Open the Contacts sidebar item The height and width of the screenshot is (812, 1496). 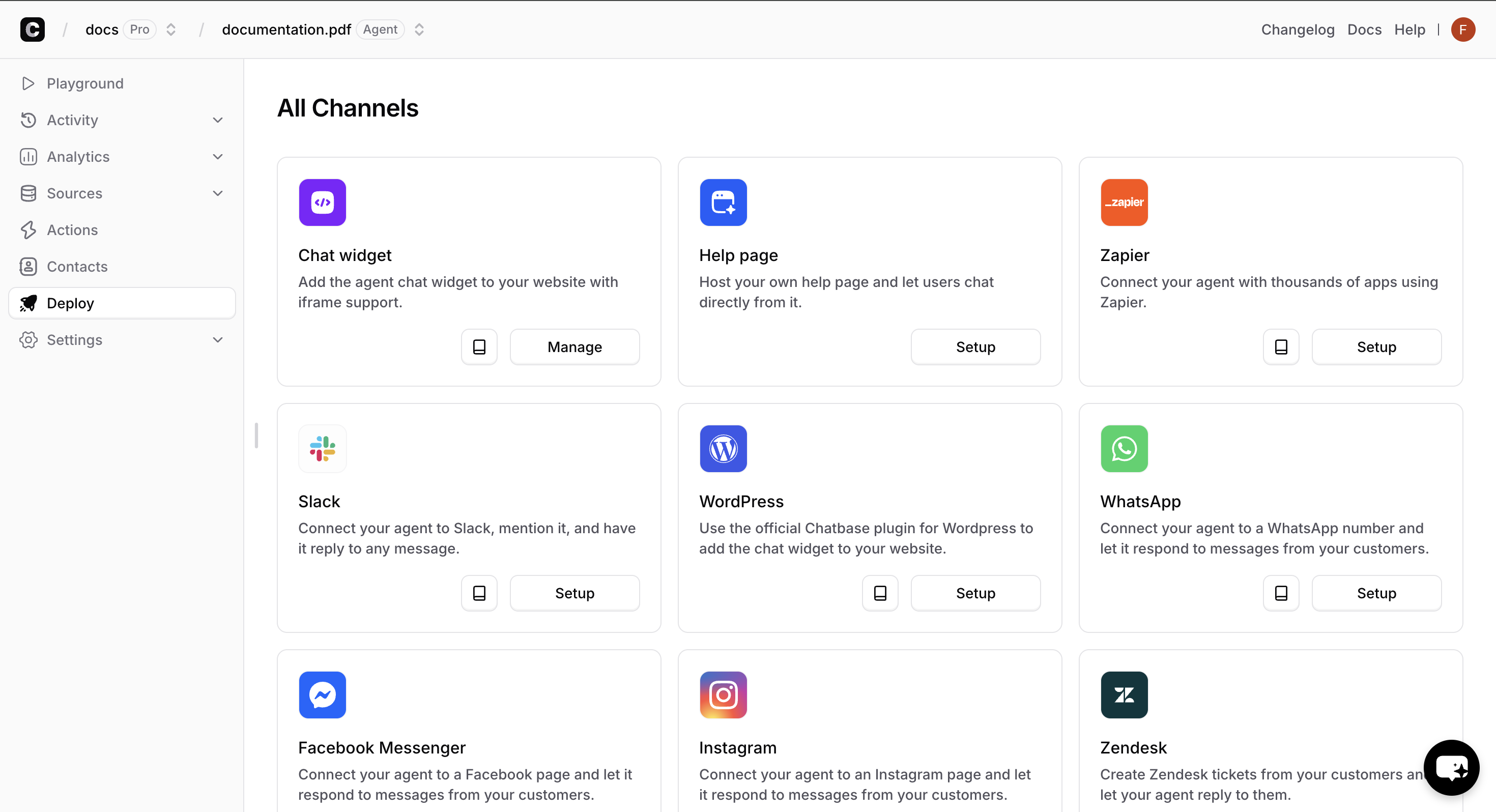[x=77, y=267]
